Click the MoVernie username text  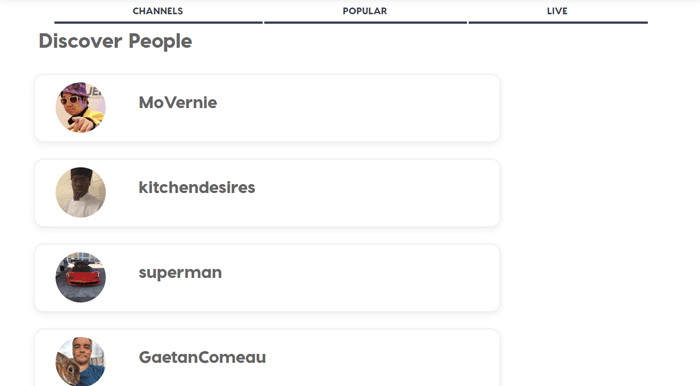click(x=178, y=103)
